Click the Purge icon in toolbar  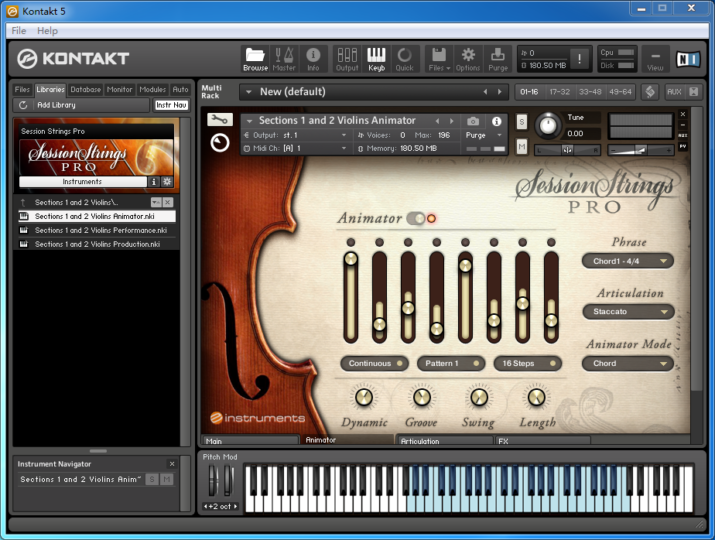497,58
